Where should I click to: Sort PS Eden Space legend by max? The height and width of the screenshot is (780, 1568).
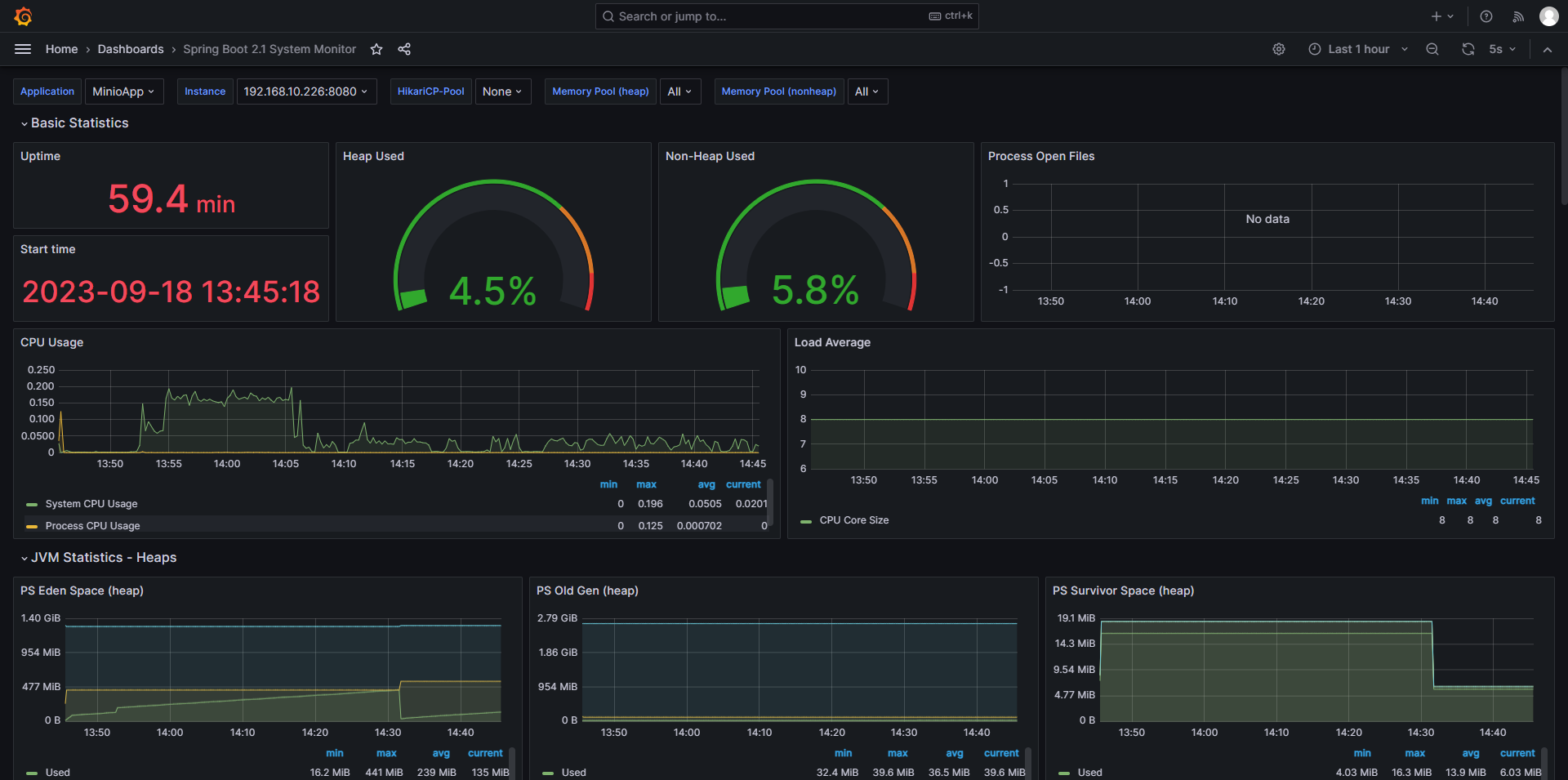(x=386, y=753)
